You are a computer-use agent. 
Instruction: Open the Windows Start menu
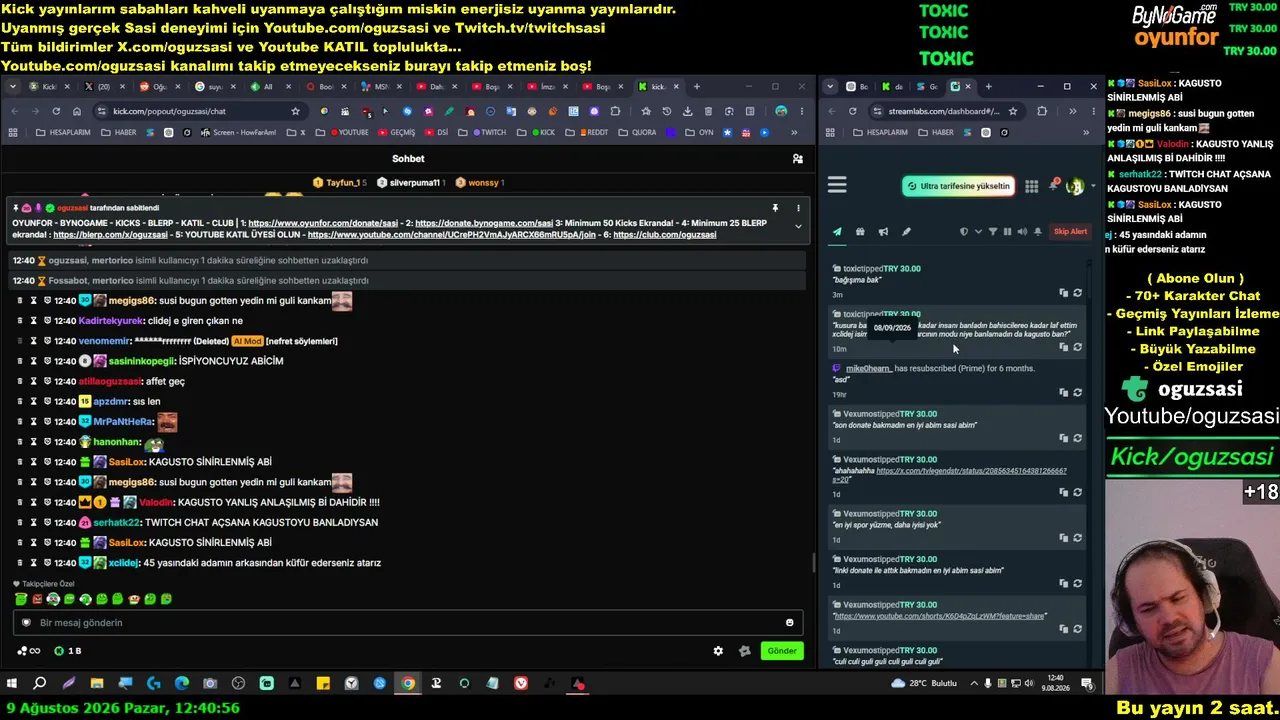(12, 684)
